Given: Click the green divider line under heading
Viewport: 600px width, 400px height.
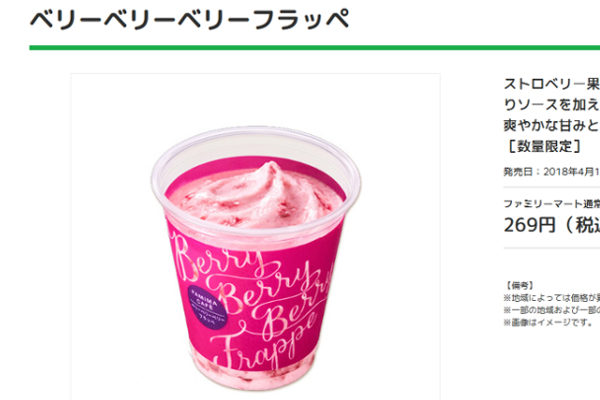Looking at the screenshot, I should [315, 48].
